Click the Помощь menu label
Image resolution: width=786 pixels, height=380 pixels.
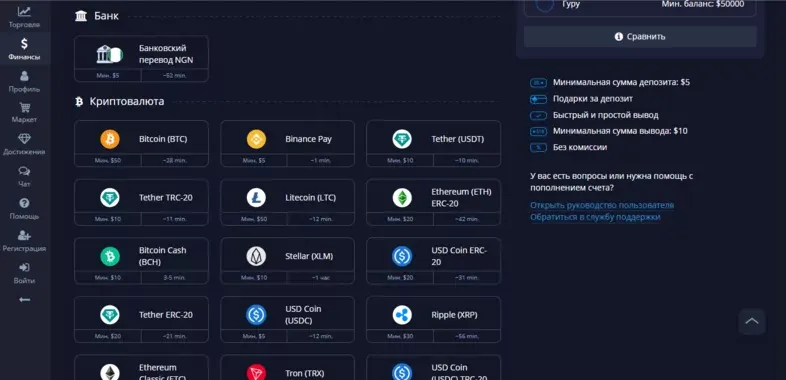(24, 217)
